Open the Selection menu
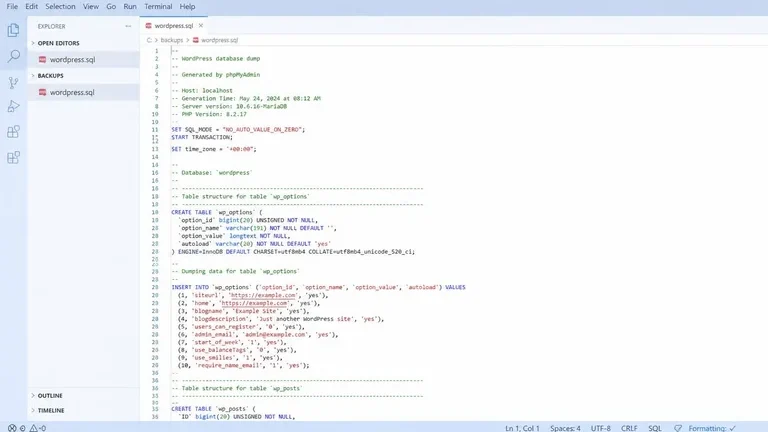This screenshot has height=432, width=768. (x=60, y=6)
